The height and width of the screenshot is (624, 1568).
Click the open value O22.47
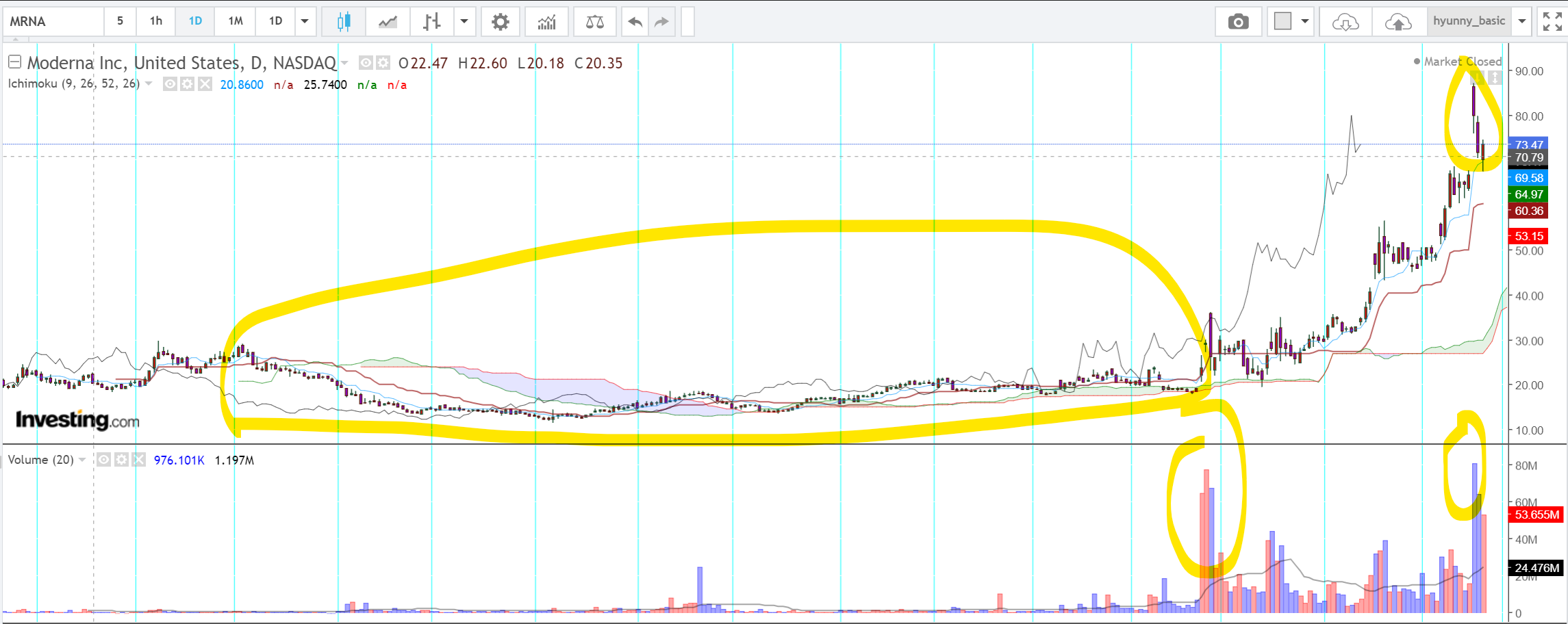tap(423, 64)
